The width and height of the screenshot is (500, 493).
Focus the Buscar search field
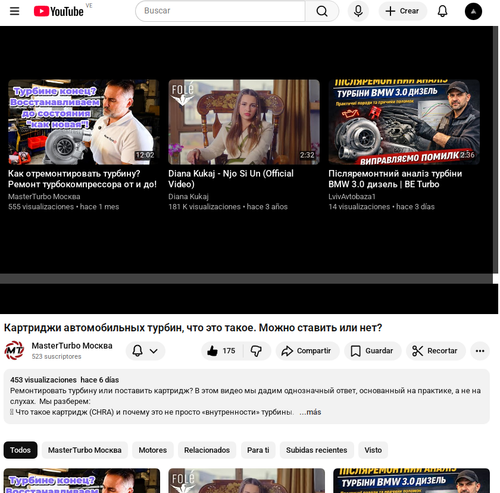[220, 11]
